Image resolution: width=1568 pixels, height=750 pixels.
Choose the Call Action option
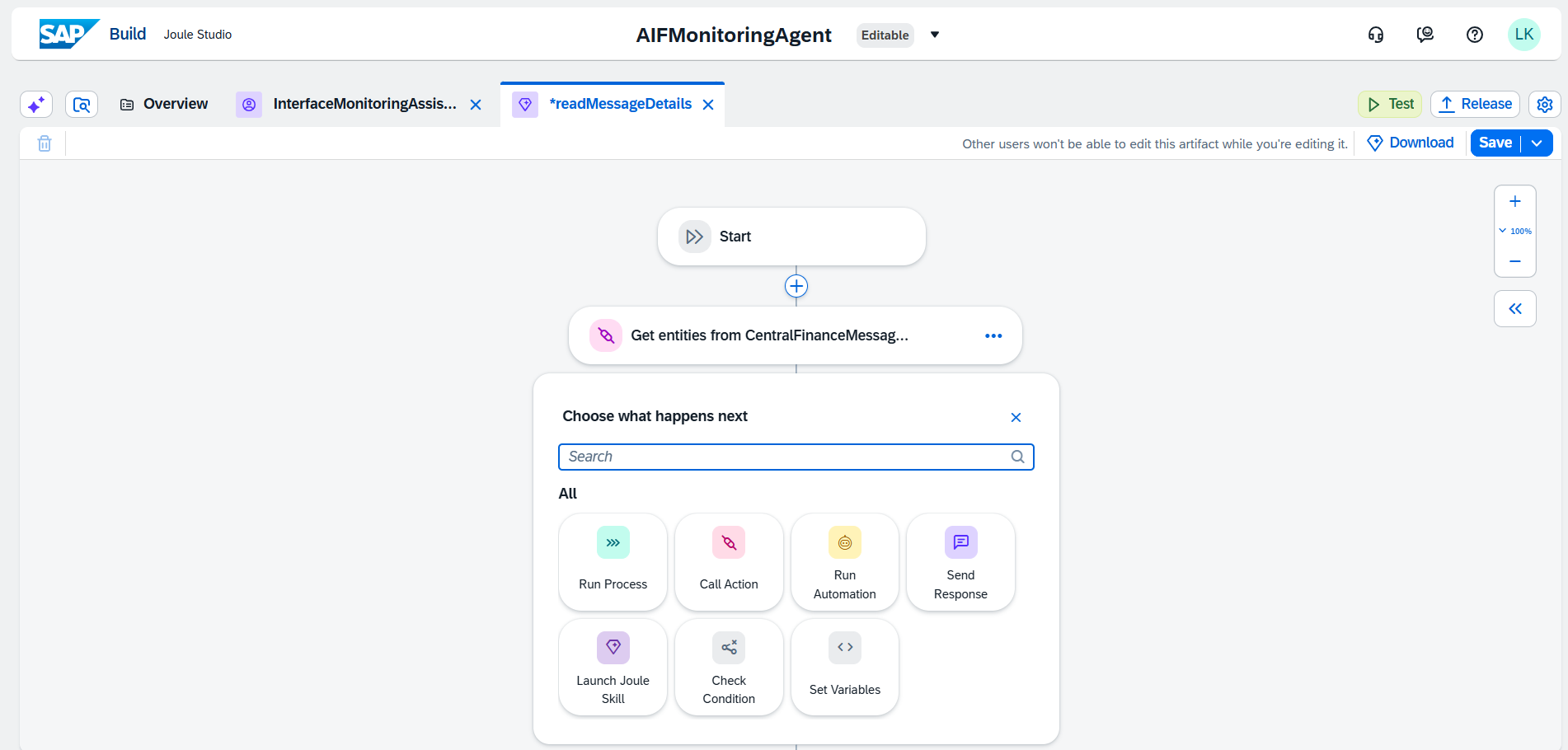click(x=729, y=562)
